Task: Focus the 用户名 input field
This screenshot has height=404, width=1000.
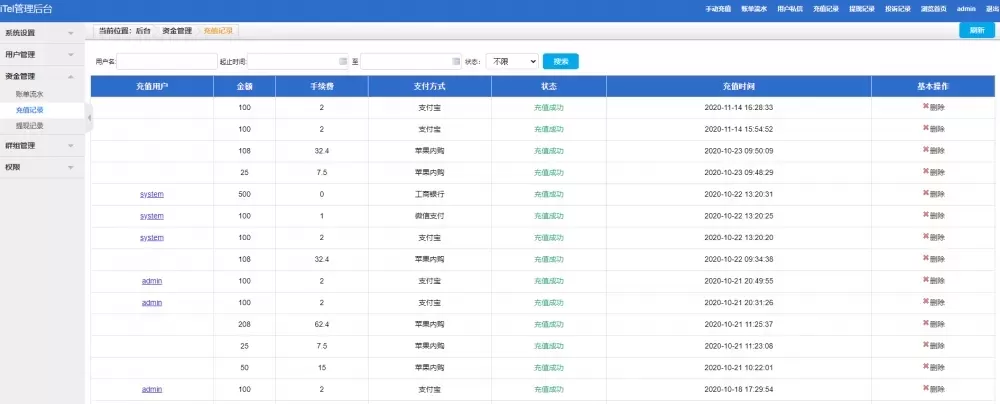Action: 167,61
